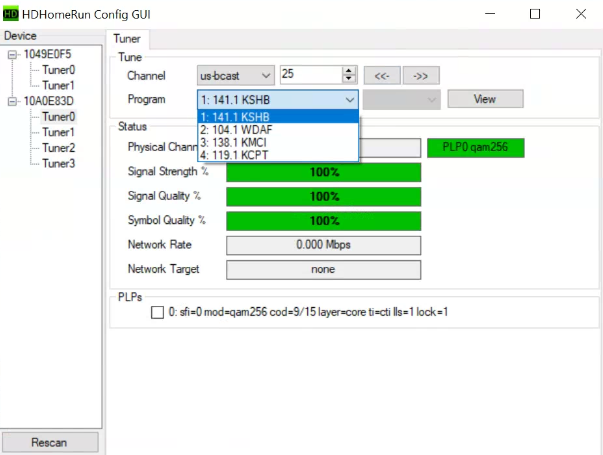Increase channel number with up arrow
The height and width of the screenshot is (455, 603).
pyautogui.click(x=348, y=71)
